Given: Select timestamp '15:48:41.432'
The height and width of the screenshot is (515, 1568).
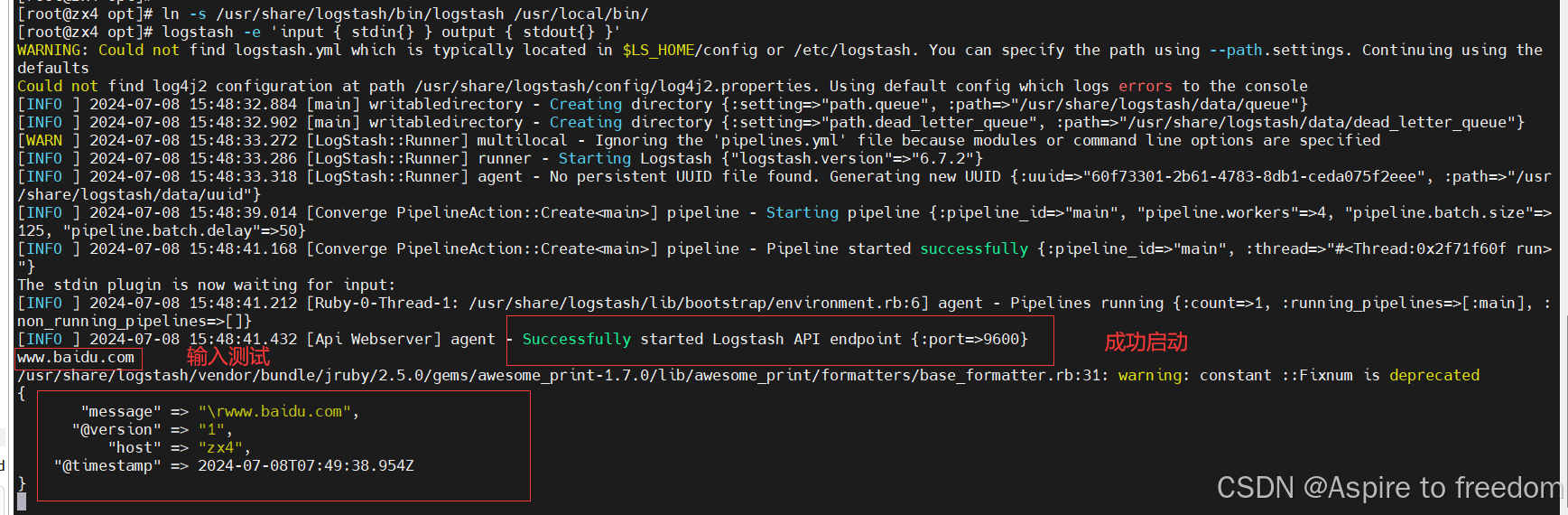Looking at the screenshot, I should tap(243, 339).
